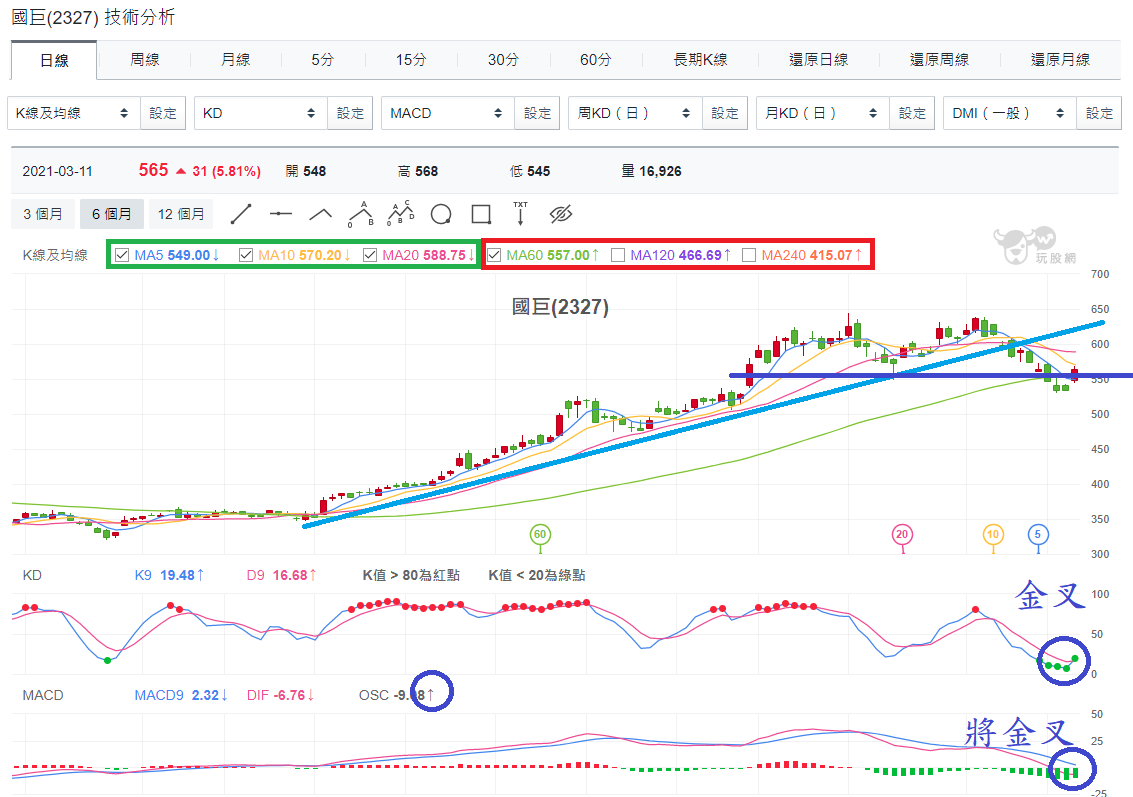The height and width of the screenshot is (797, 1133).
Task: Select the TXT text annotation tool
Action: point(520,214)
